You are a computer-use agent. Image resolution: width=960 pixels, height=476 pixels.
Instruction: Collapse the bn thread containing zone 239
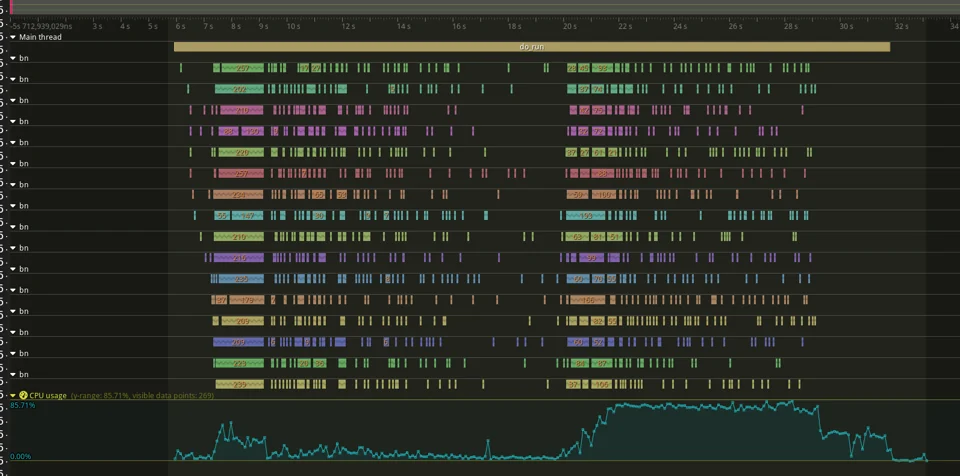point(13,374)
